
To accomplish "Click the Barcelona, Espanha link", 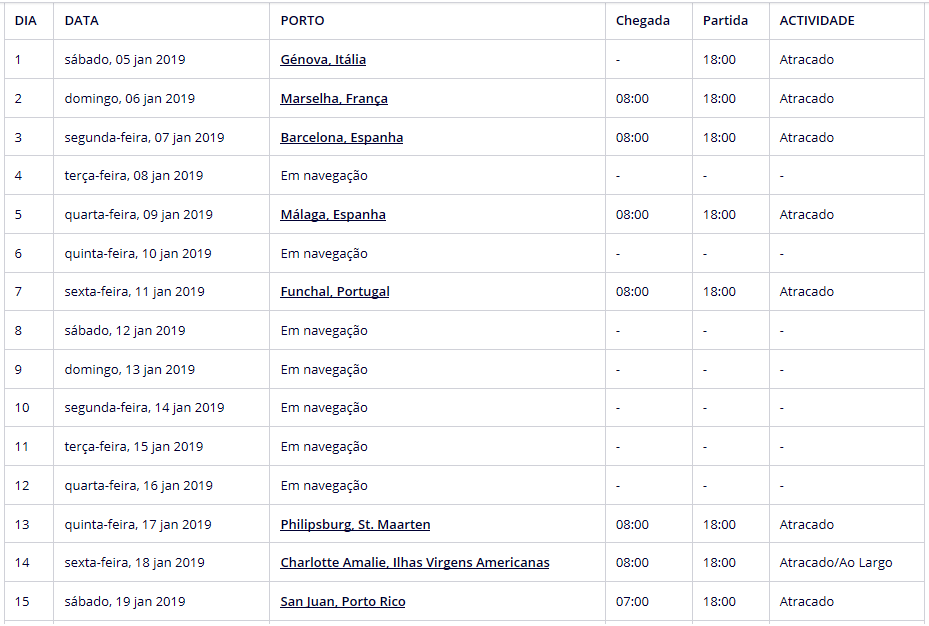I will point(341,138).
